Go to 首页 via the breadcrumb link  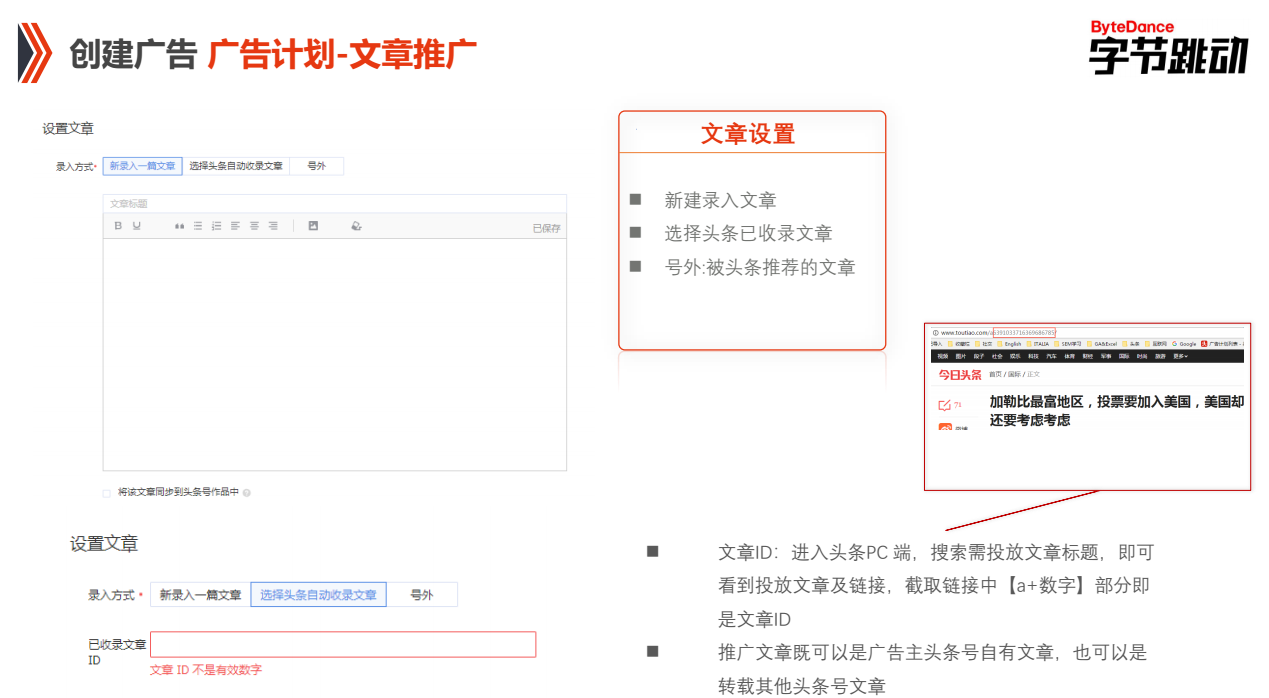coord(994,373)
